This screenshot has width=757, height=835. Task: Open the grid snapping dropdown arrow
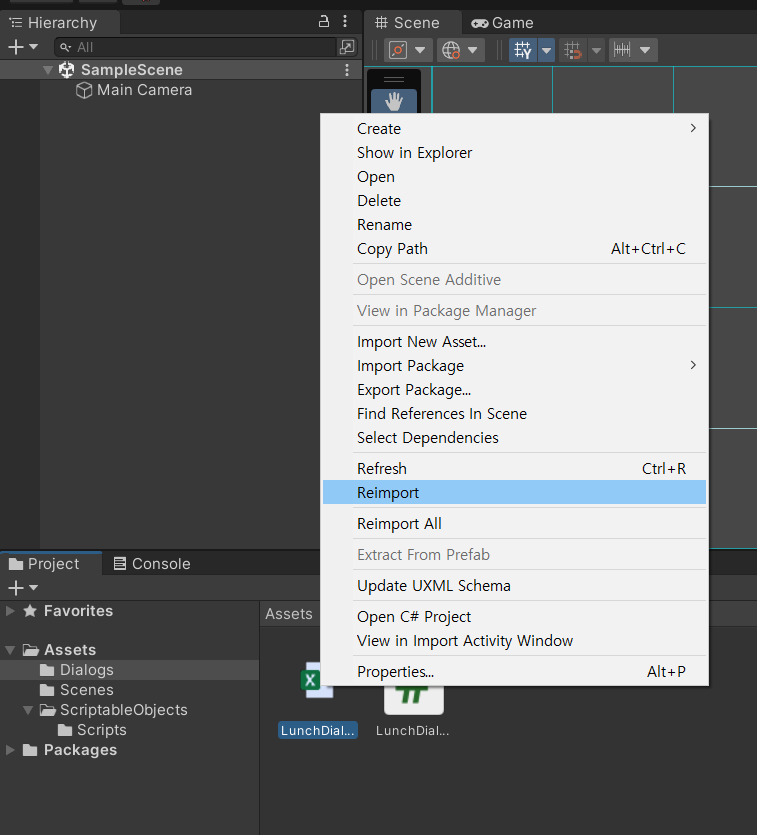(596, 50)
